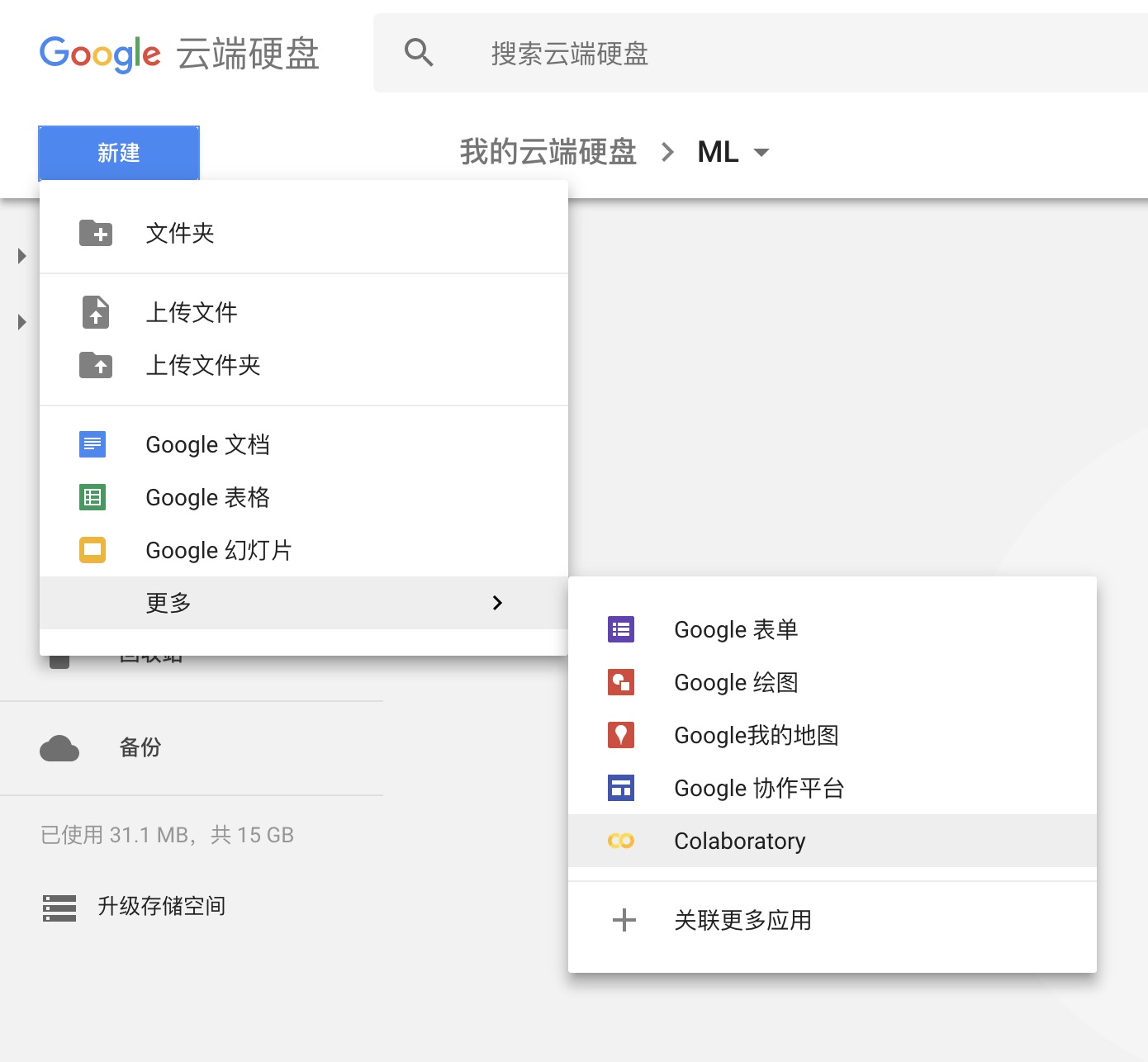Click the storage stack icon
1148x1062 pixels.
(x=59, y=908)
